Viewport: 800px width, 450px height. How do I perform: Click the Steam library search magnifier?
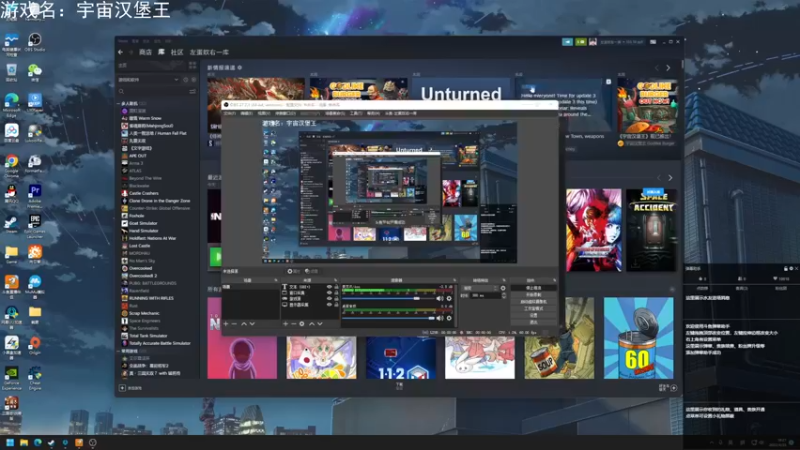point(121,91)
